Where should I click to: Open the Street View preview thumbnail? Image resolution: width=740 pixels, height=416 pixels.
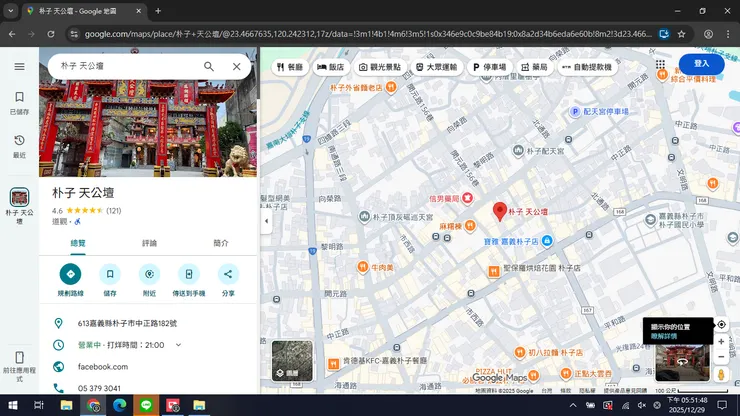[x=682, y=362]
